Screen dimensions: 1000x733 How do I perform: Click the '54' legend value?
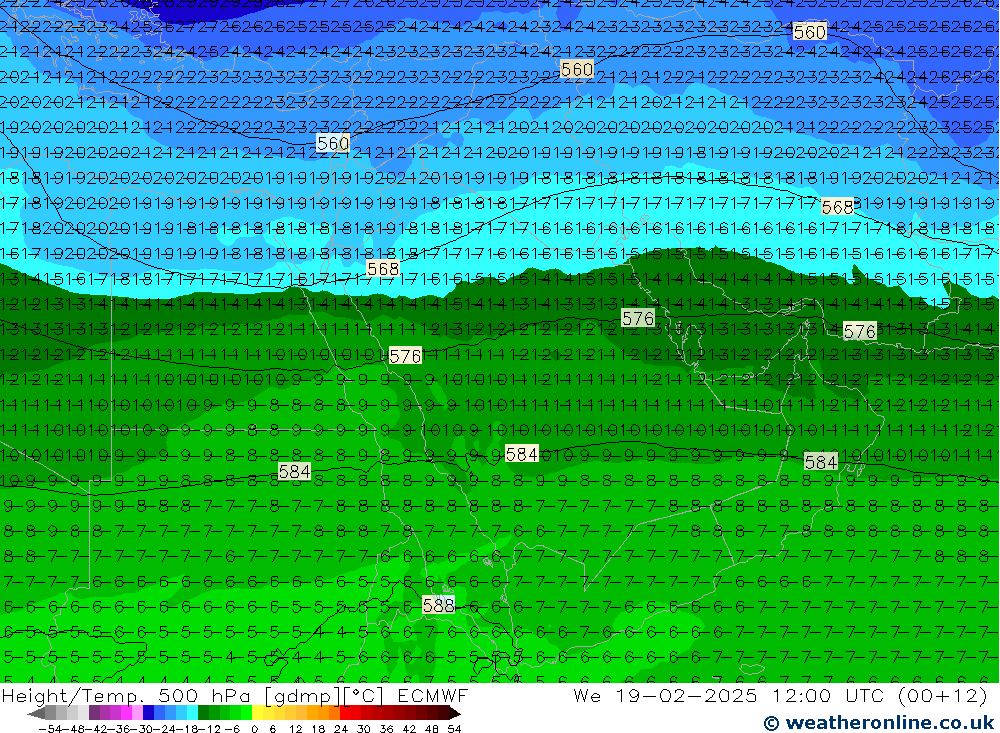[454, 729]
